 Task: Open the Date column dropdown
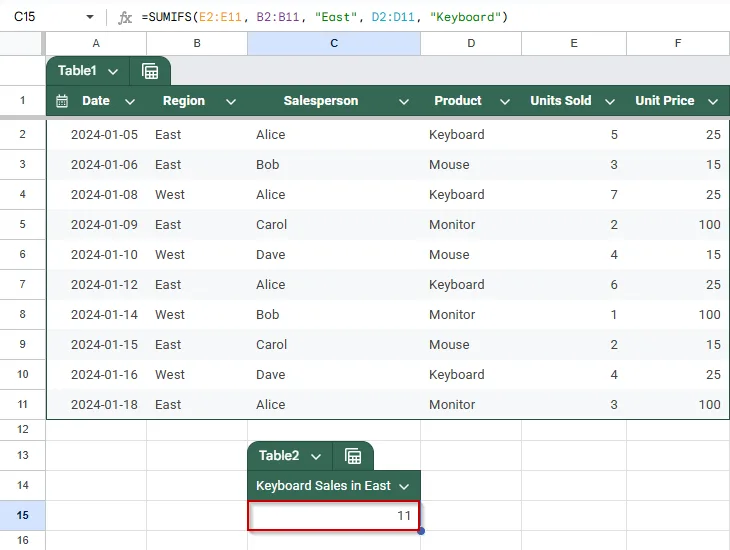pos(130,102)
